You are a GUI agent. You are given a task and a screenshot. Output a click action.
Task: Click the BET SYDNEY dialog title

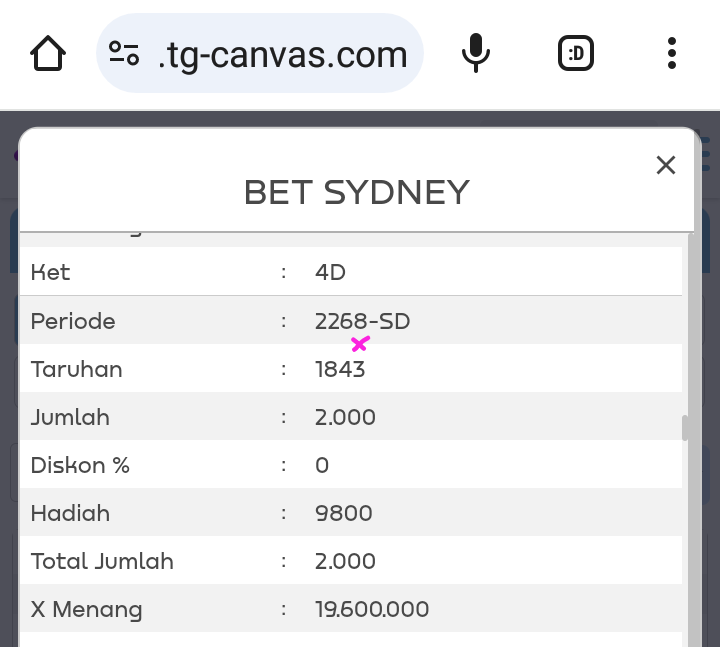357,192
